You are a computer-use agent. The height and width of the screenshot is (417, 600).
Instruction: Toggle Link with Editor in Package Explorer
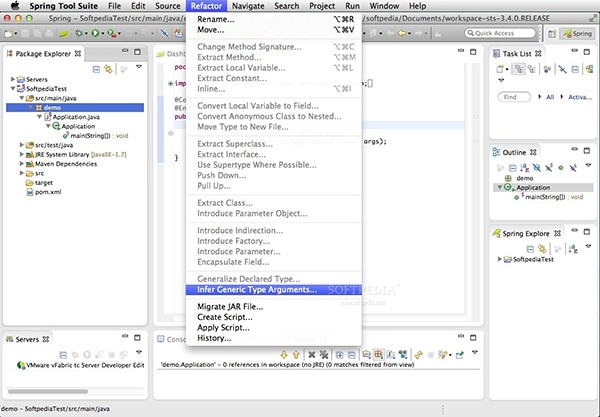point(108,69)
